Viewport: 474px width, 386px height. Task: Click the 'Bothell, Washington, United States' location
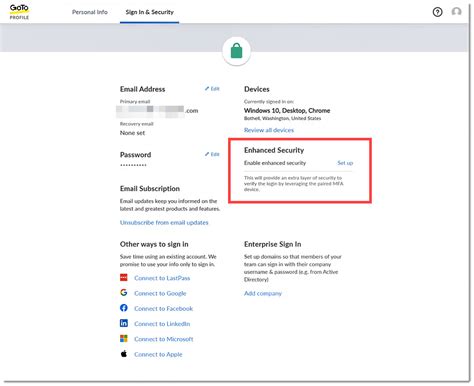click(282, 118)
